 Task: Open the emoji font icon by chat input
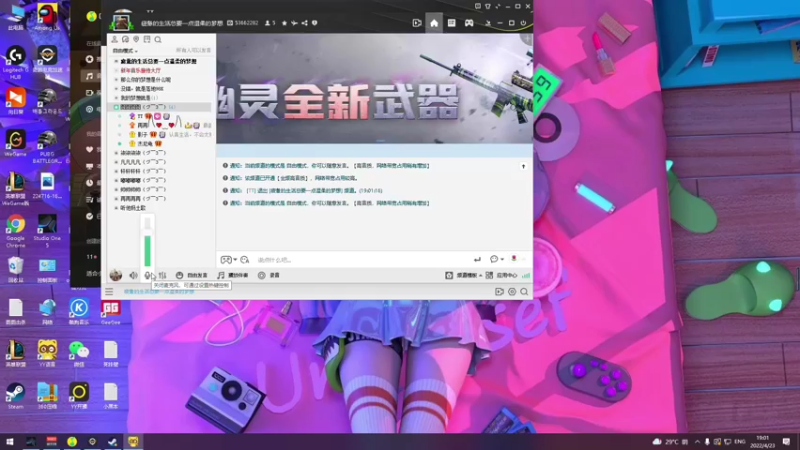pos(245,260)
